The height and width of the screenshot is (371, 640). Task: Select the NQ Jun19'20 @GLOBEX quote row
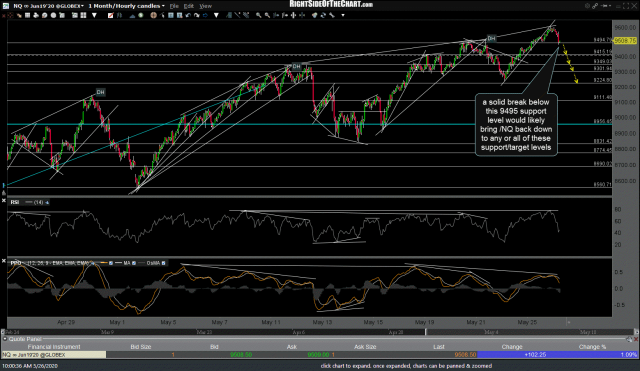point(320,355)
